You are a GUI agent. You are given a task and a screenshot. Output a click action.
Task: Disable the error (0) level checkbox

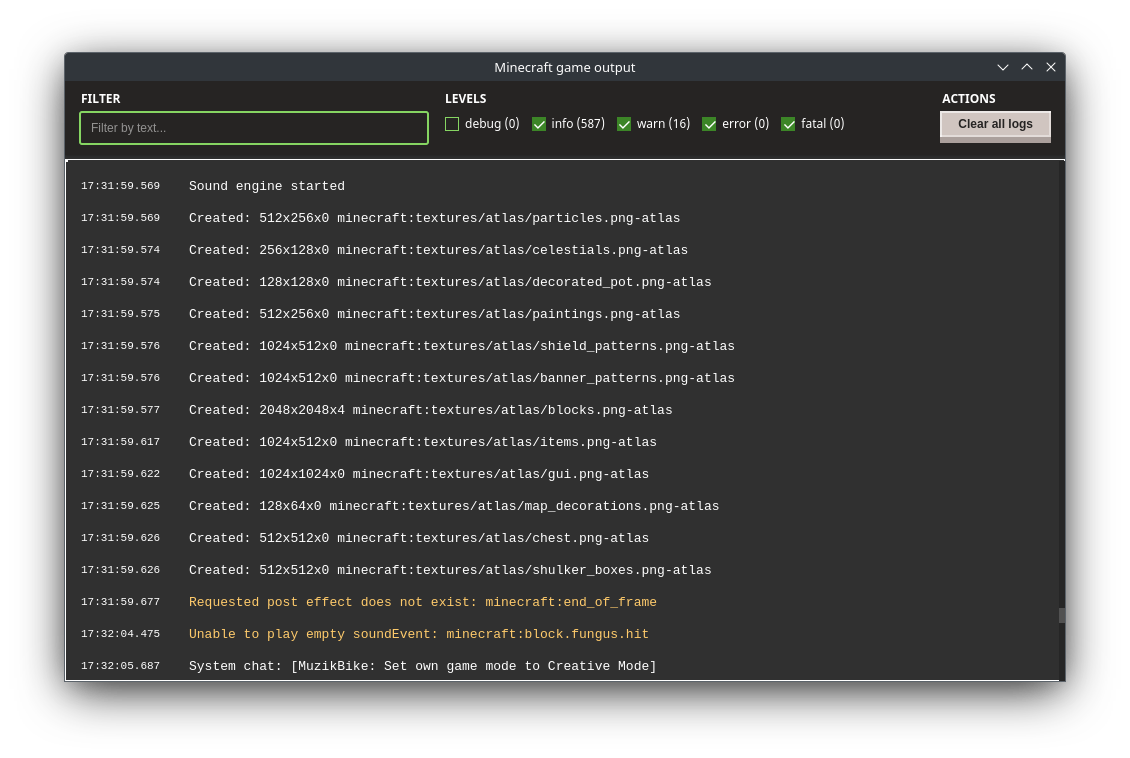pos(709,124)
